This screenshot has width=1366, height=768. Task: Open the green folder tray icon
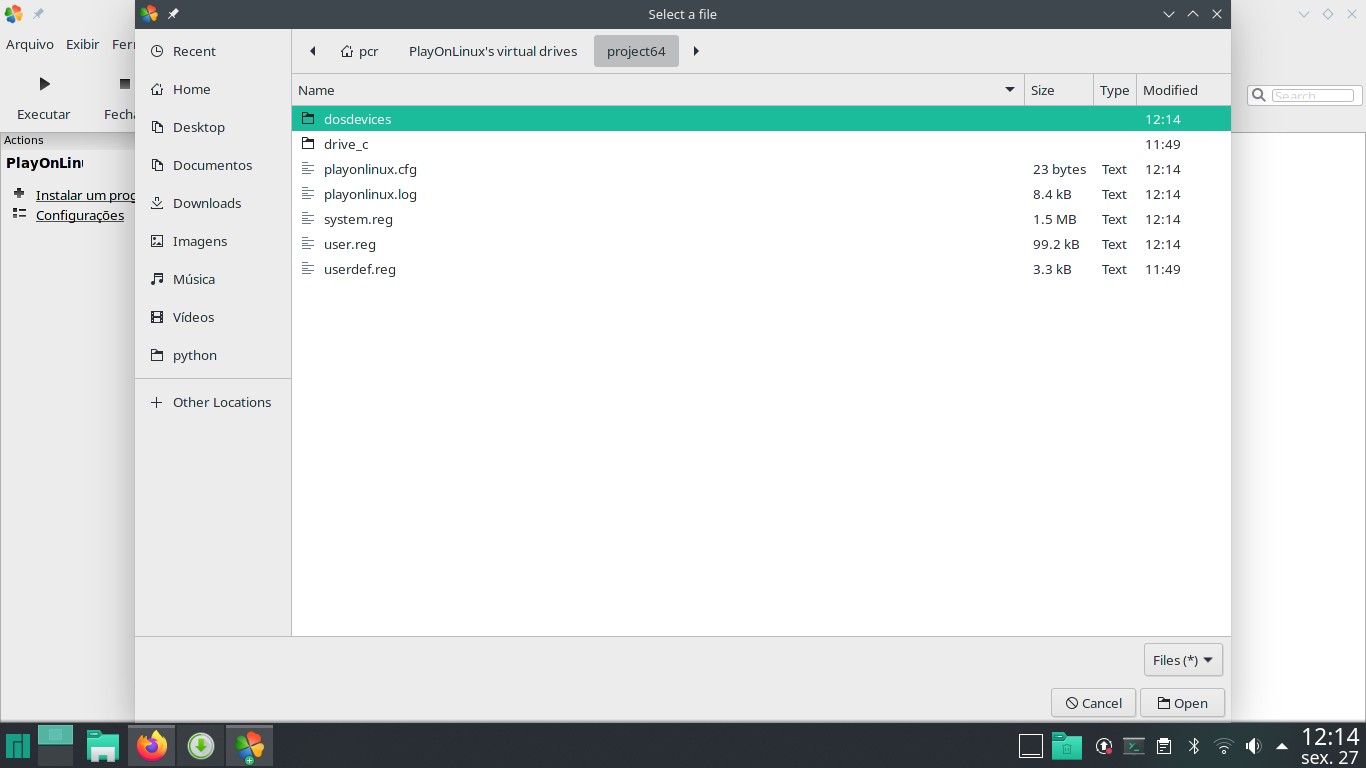click(x=1067, y=746)
